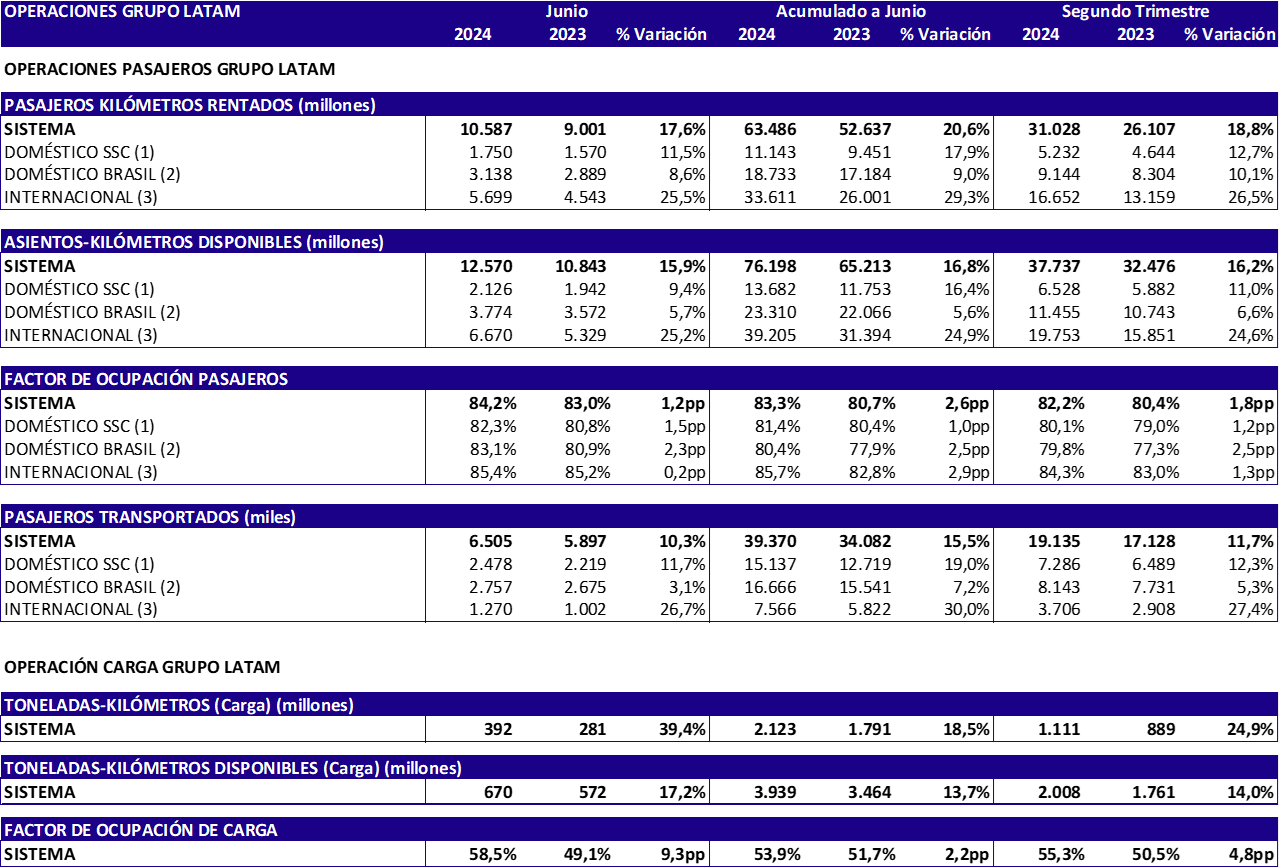The height and width of the screenshot is (868, 1279).
Task: Click the OPERACIONES GRUPO LATAM title cell
Action: pos(122,12)
